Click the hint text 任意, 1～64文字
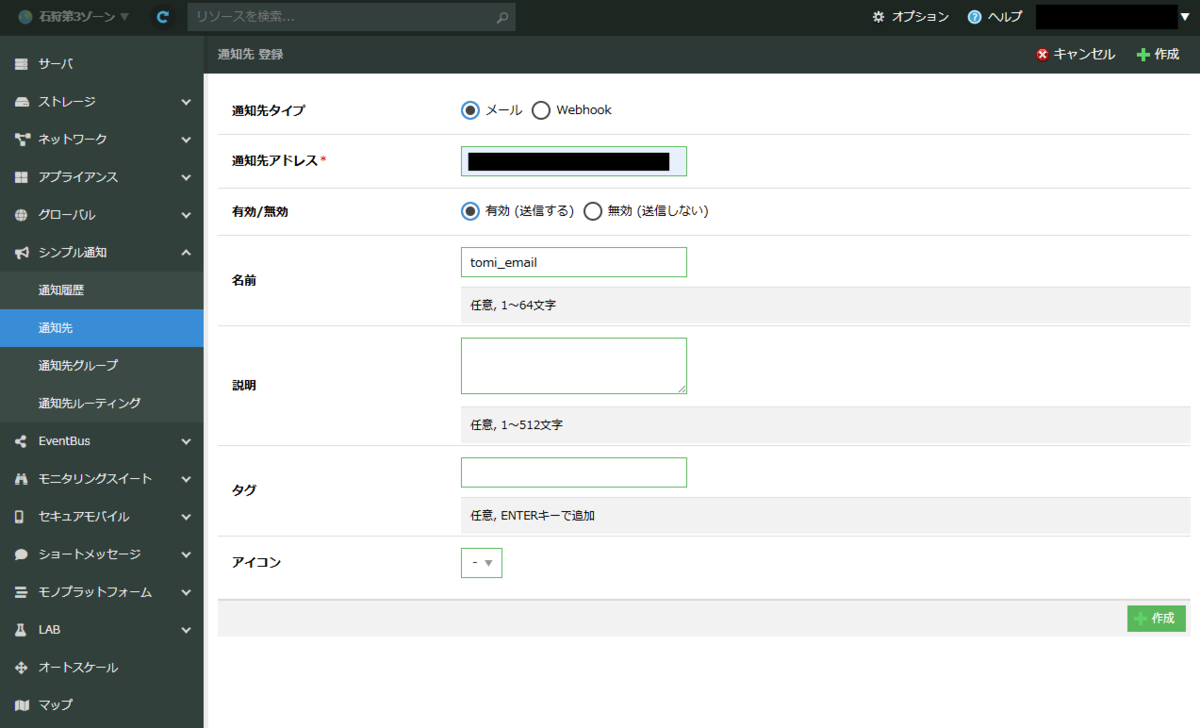The height and width of the screenshot is (728, 1200). click(513, 305)
